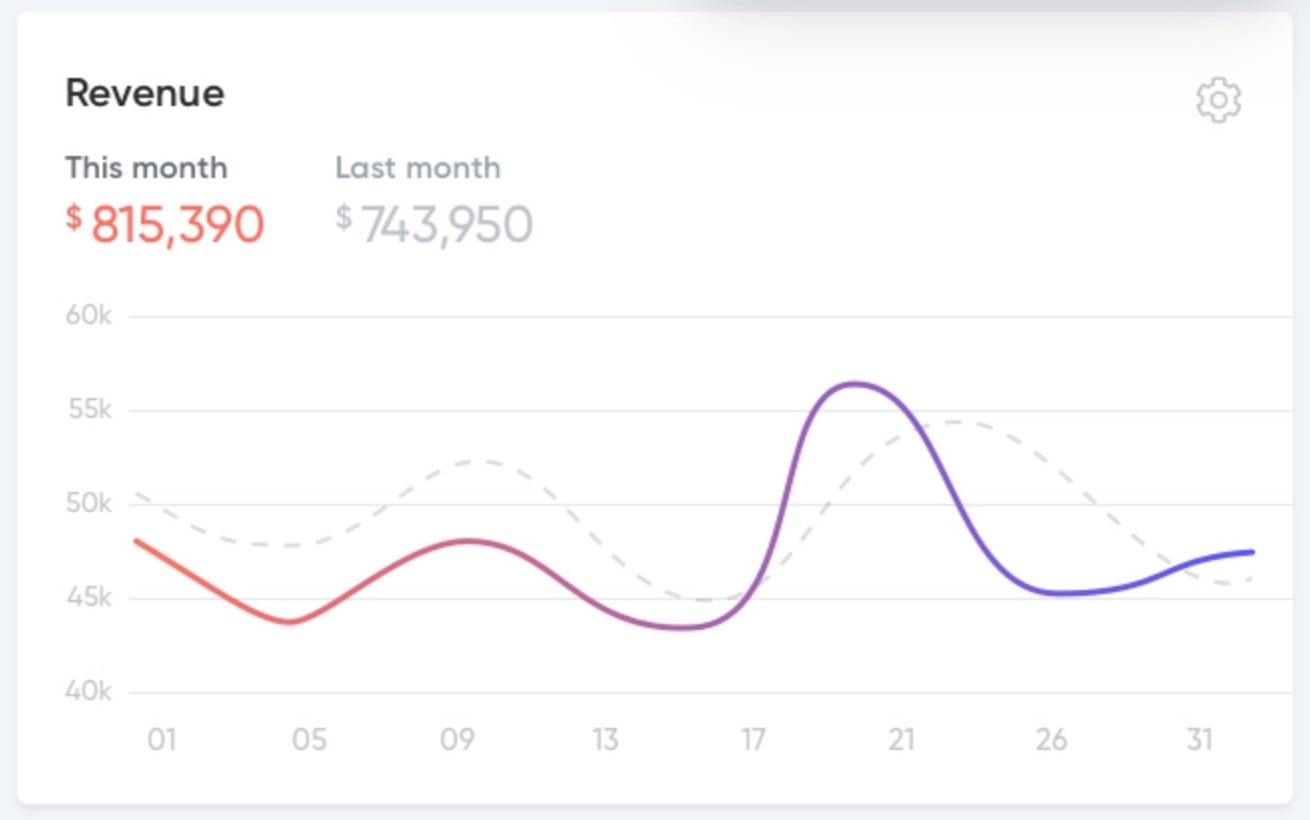1310x820 pixels.
Task: Select day 05 on the x-axis
Action: click(x=309, y=740)
